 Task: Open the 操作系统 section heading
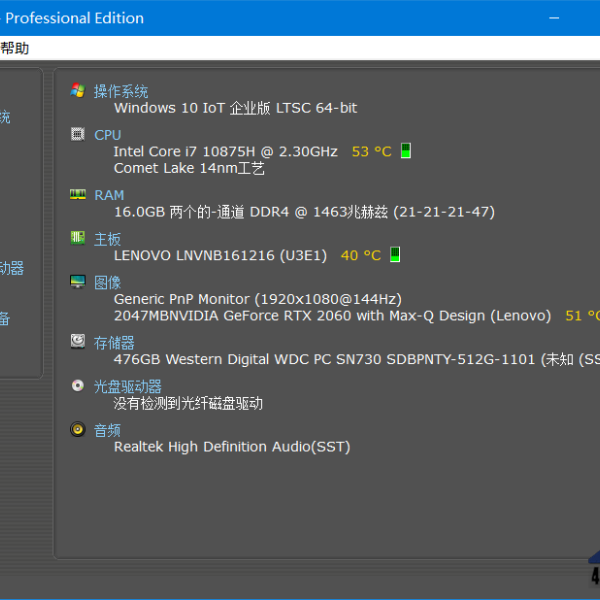pos(121,91)
